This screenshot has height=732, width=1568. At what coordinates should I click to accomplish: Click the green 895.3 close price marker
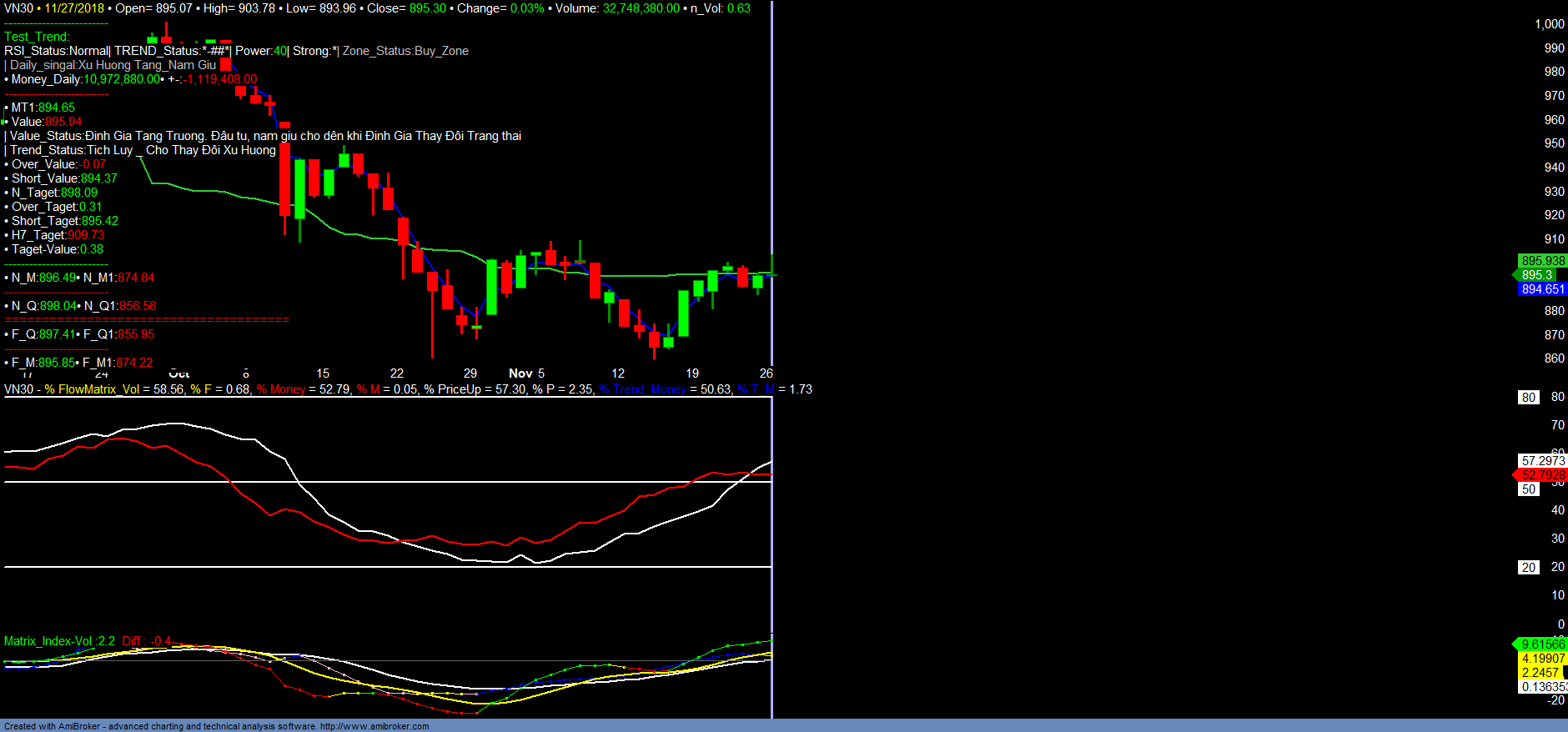[x=1537, y=275]
